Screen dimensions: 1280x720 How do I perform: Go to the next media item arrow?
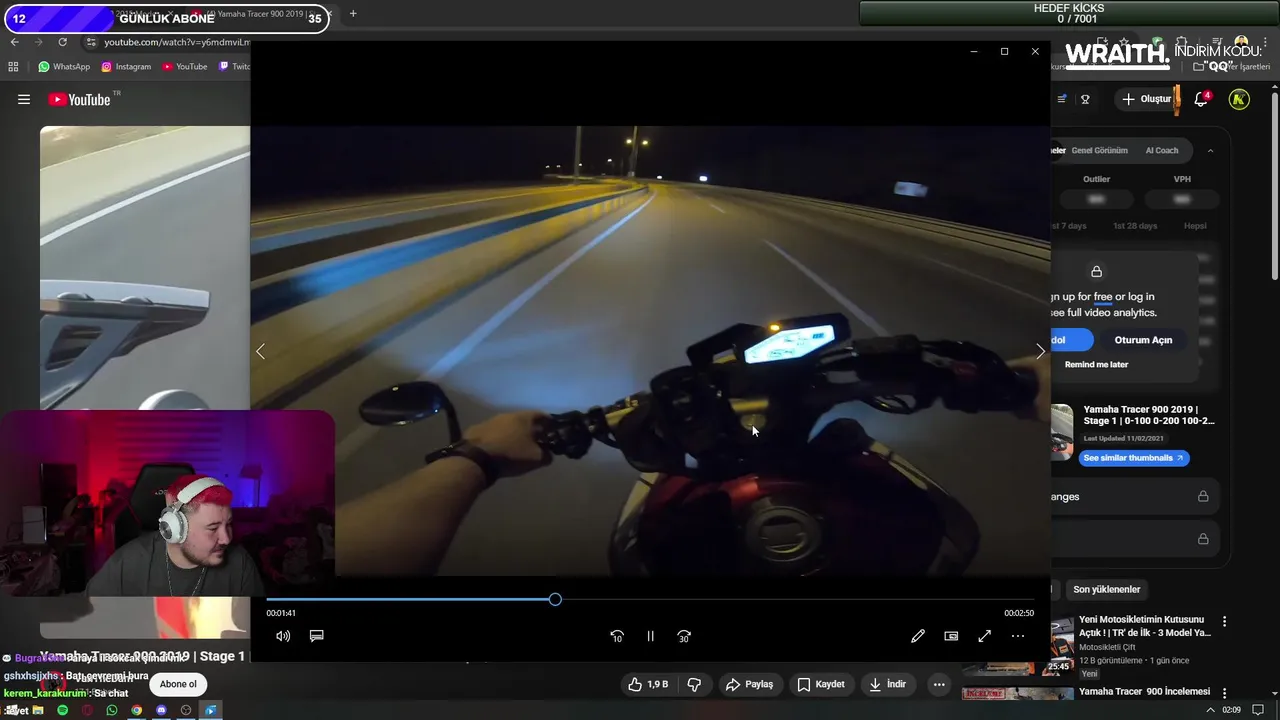(x=1040, y=351)
